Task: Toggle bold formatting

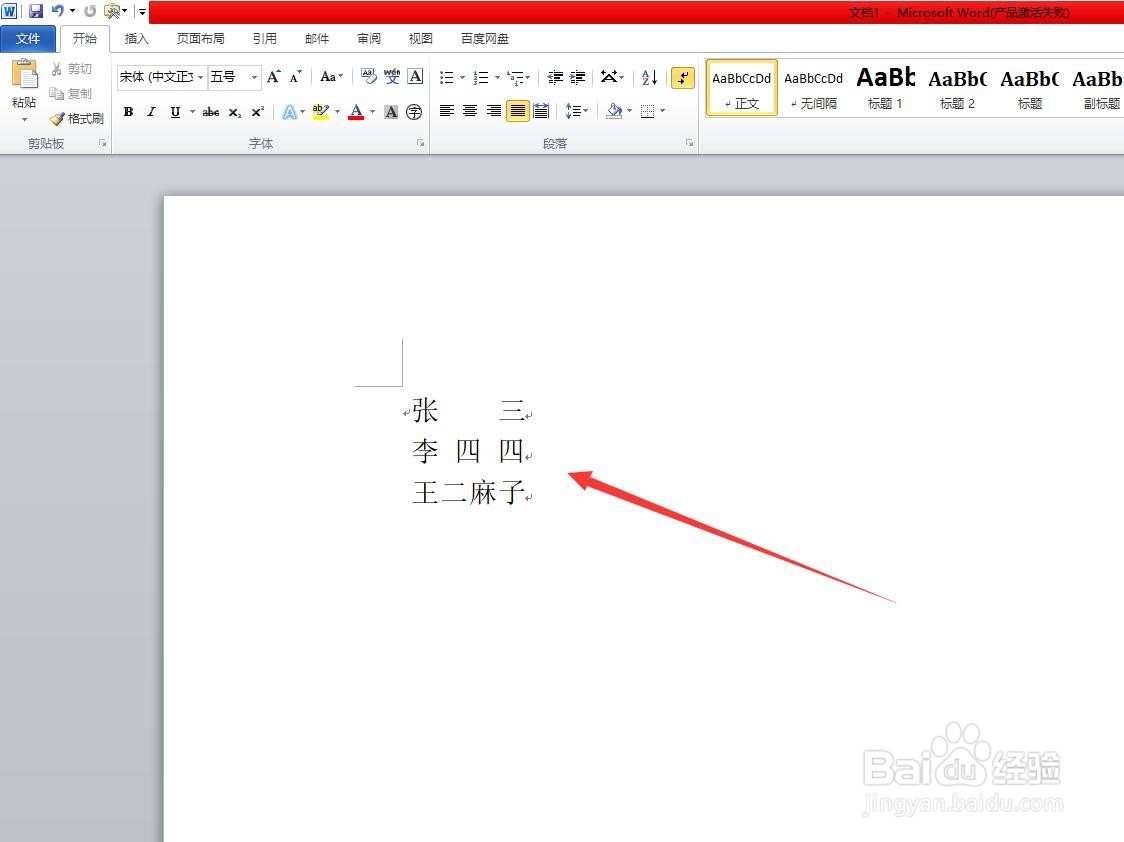Action: tap(128, 112)
